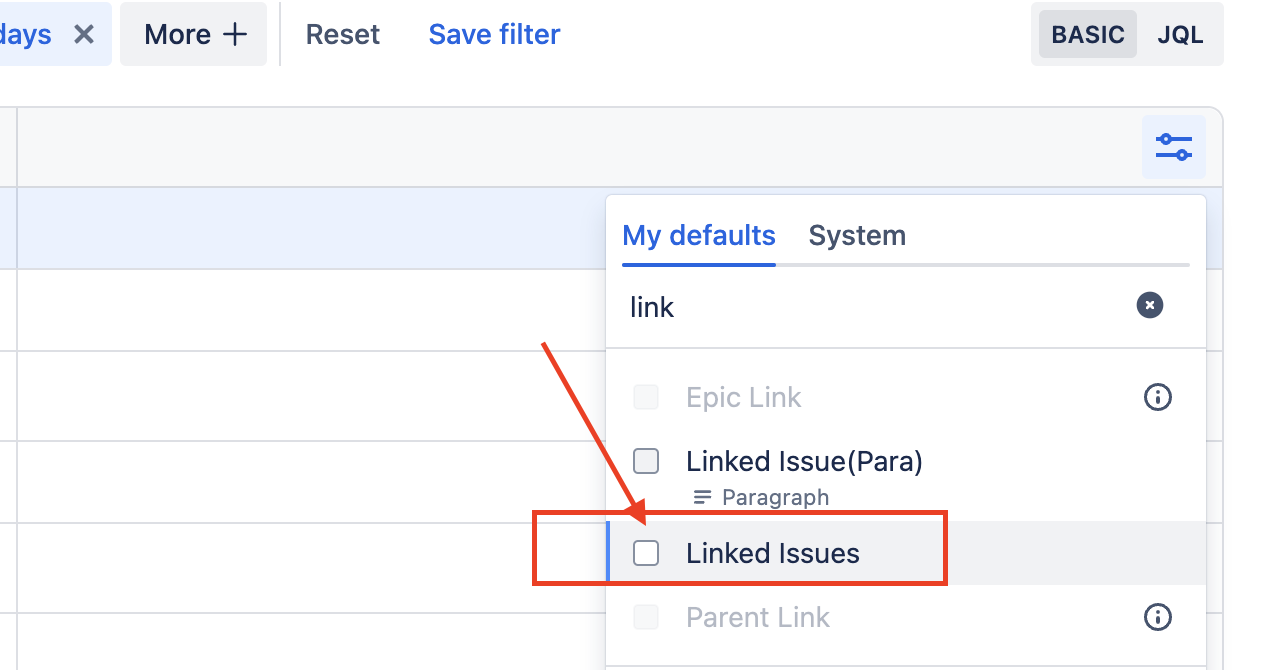Show info for Parent Link
This screenshot has height=670, width=1268.
tap(1157, 617)
